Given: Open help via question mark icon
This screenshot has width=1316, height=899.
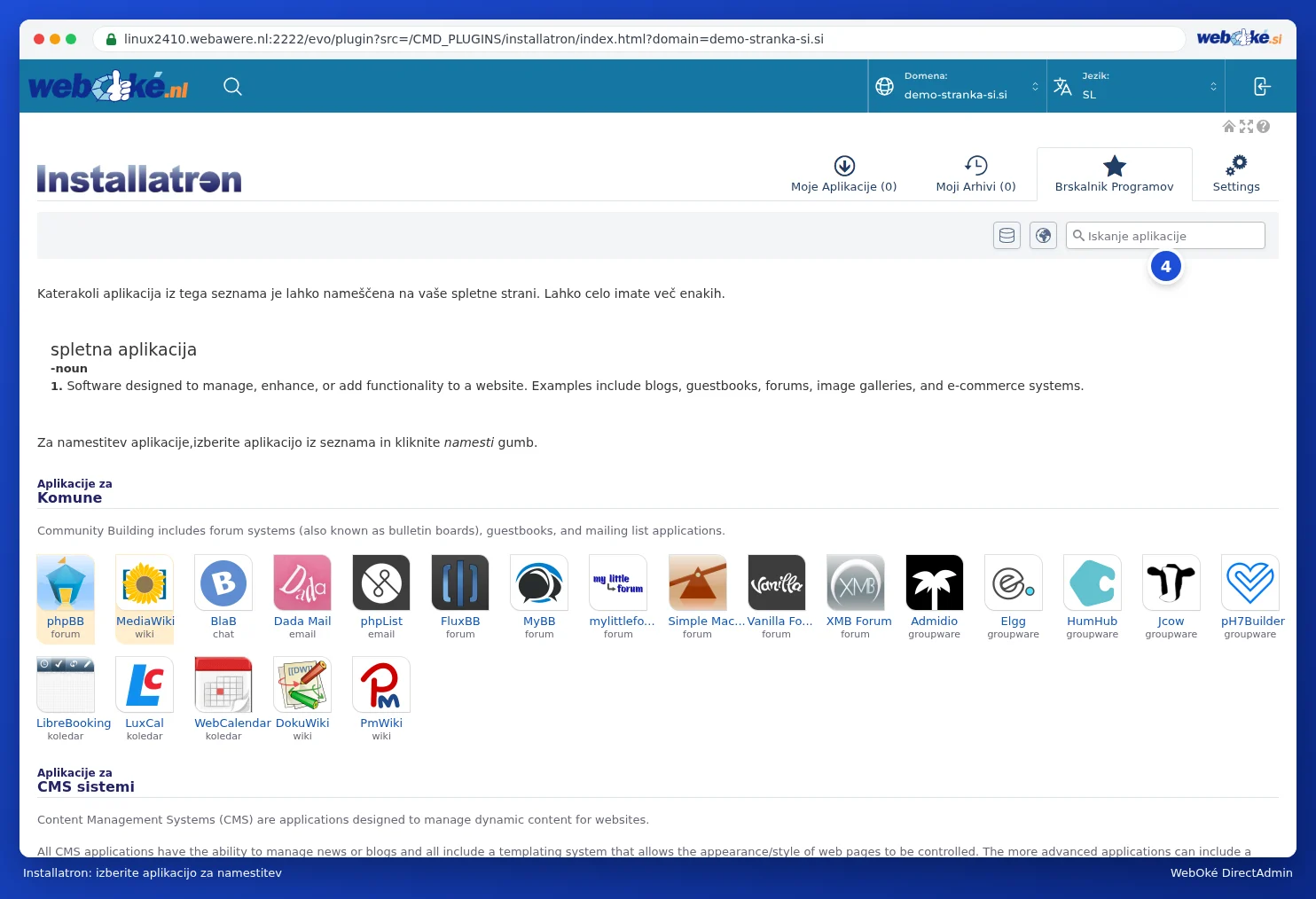Looking at the screenshot, I should [x=1264, y=127].
